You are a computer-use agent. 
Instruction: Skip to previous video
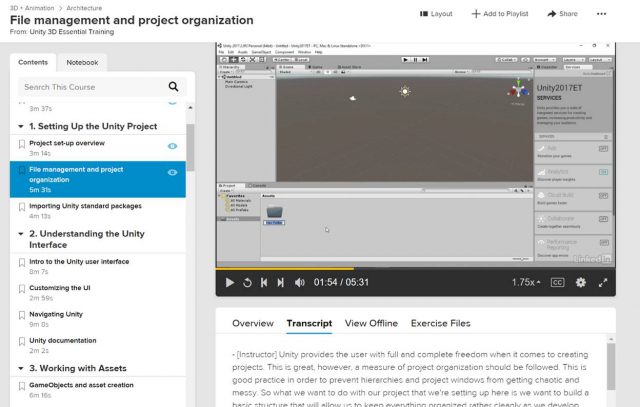pyautogui.click(x=264, y=282)
